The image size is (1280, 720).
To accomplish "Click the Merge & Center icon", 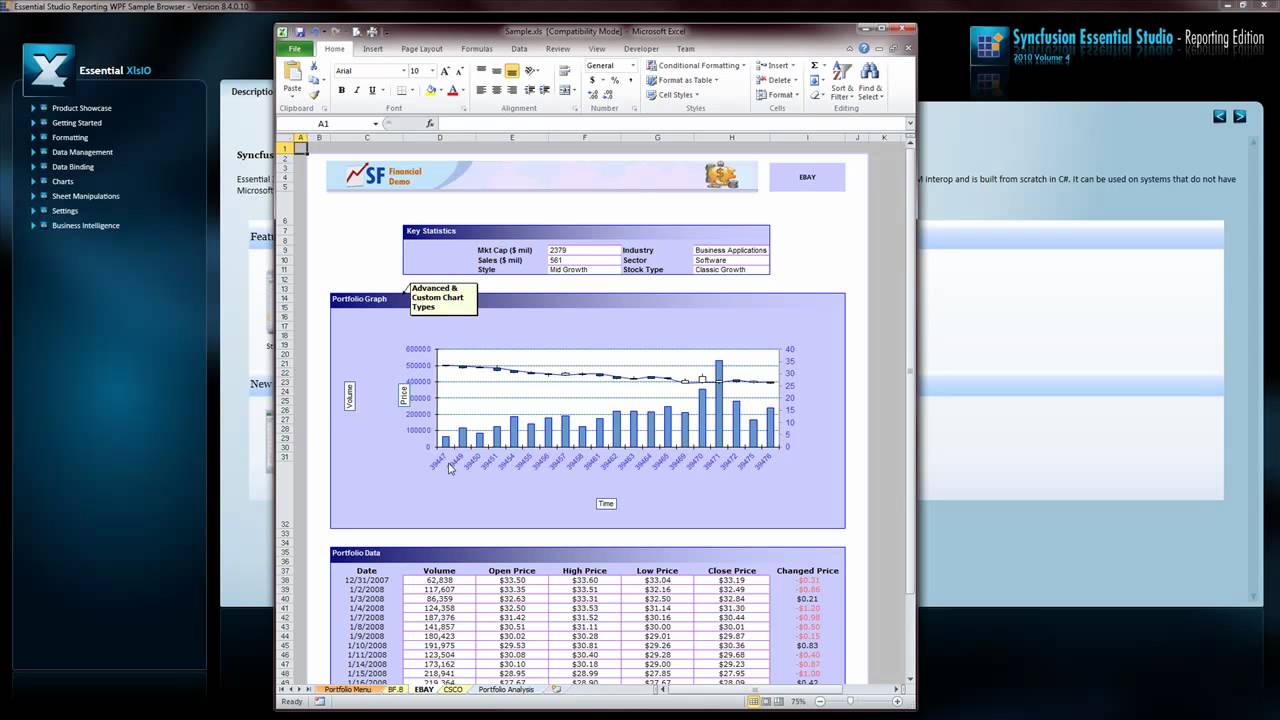I will [x=565, y=90].
